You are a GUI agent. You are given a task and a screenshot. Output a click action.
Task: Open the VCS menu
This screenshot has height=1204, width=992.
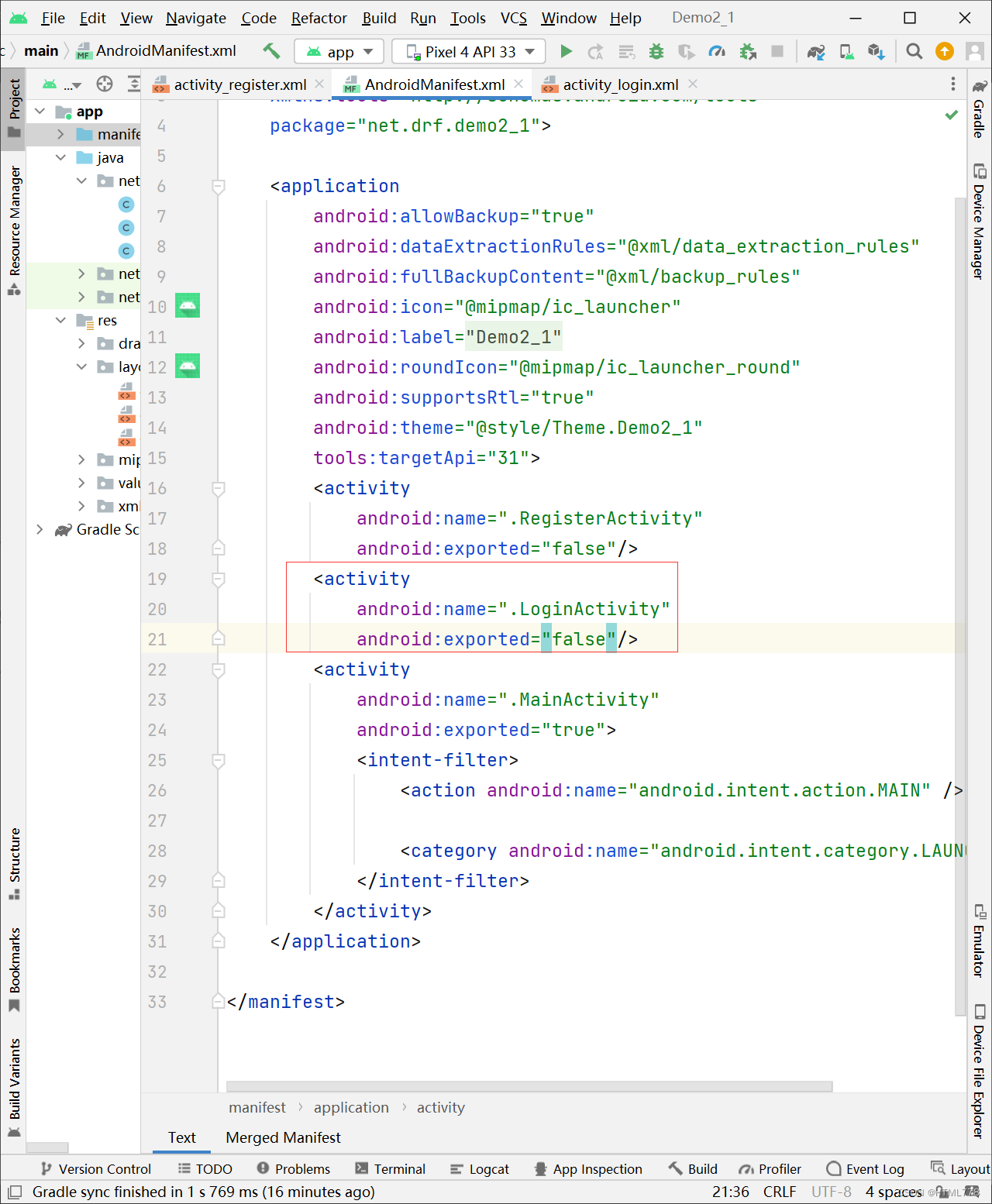pos(514,18)
